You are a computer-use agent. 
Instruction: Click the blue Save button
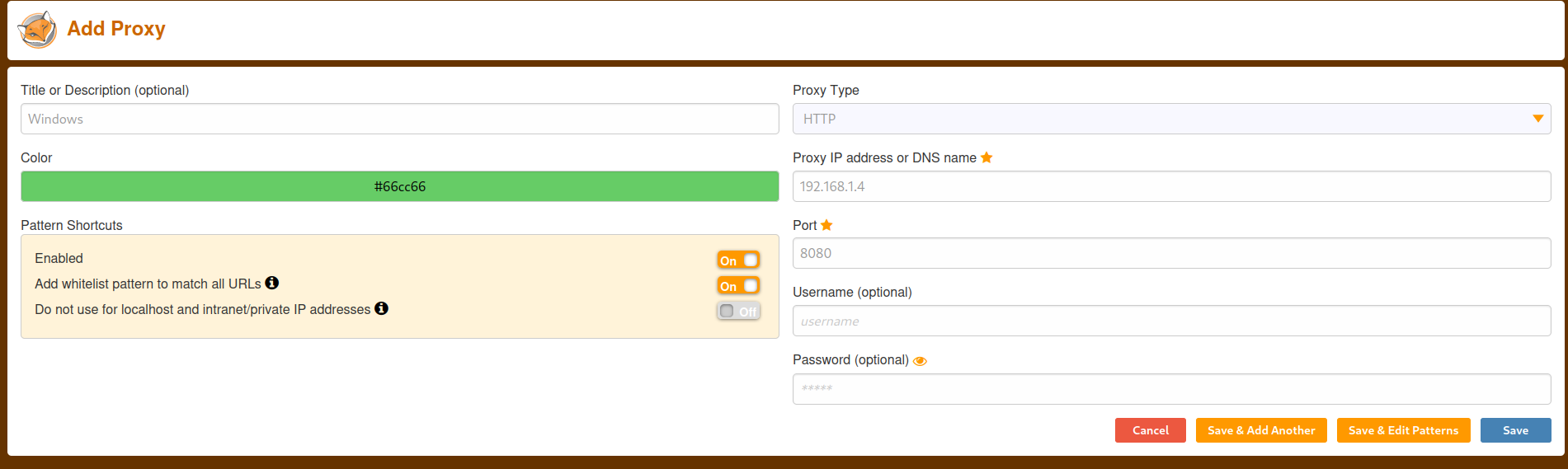click(x=1515, y=430)
